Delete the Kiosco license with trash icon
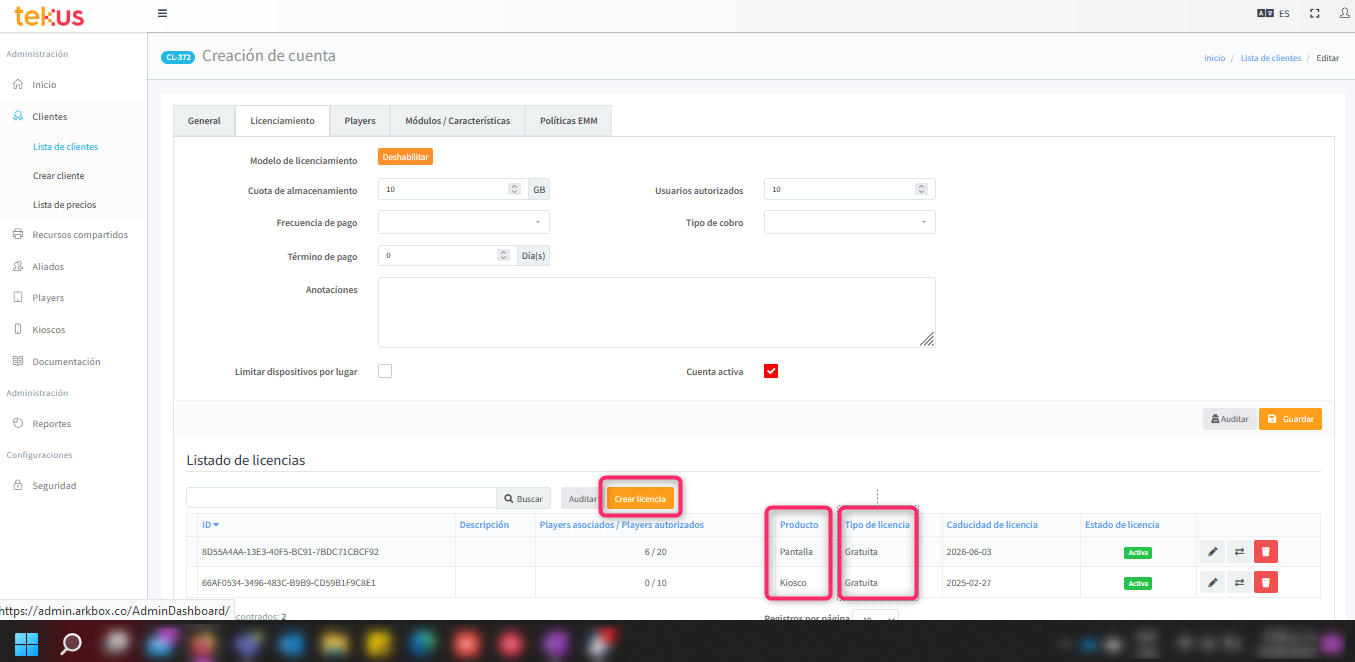The width and height of the screenshot is (1355, 662). pos(1265,582)
